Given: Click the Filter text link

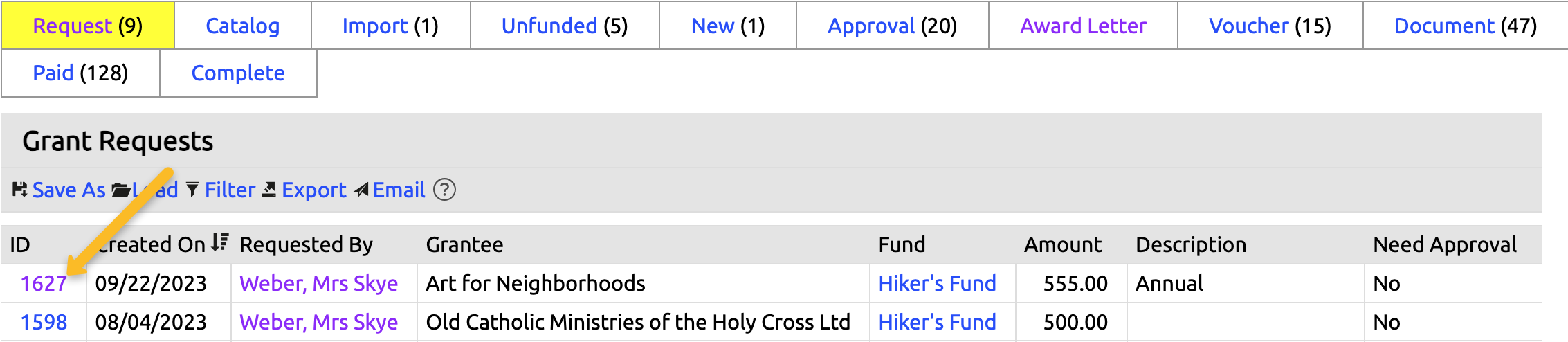Looking at the screenshot, I should pos(230,190).
